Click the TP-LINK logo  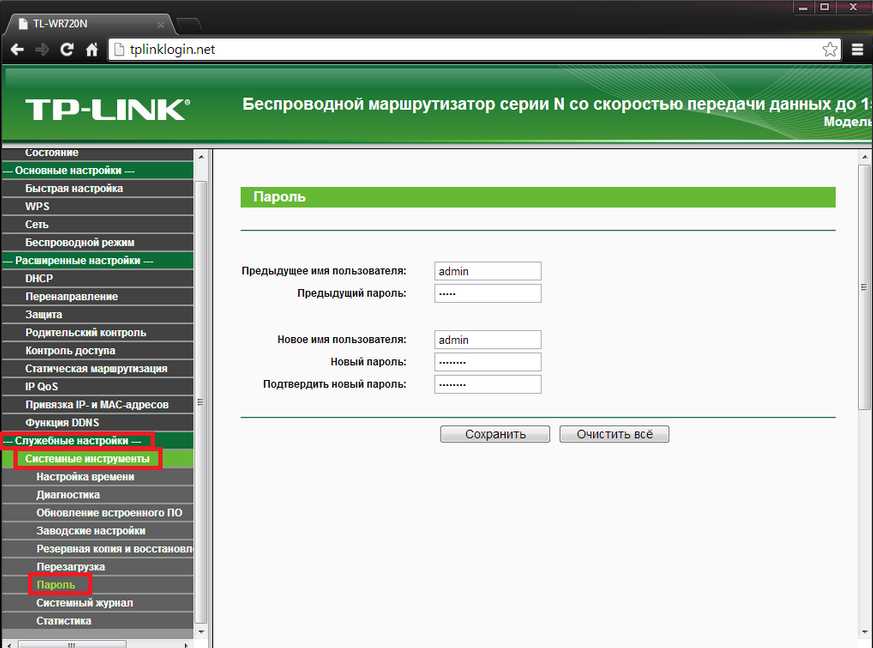pos(107,109)
